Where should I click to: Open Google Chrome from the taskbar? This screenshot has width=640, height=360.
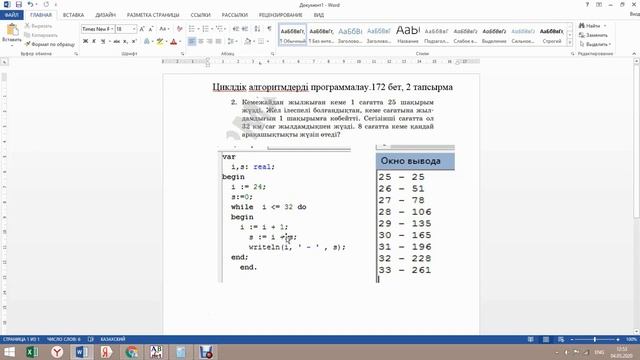[131, 352]
